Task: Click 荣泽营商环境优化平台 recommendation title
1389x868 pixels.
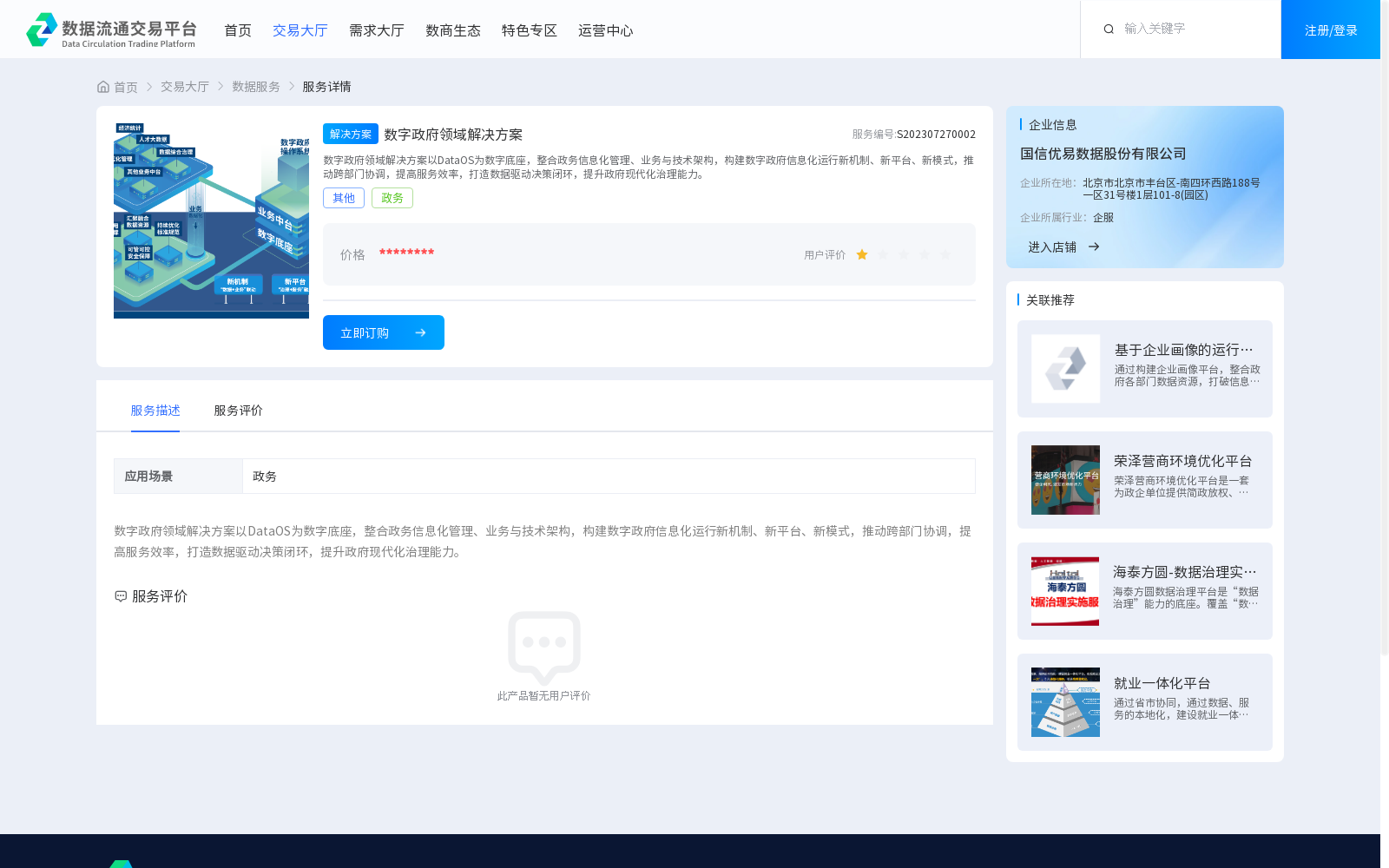Action: tap(1183, 461)
